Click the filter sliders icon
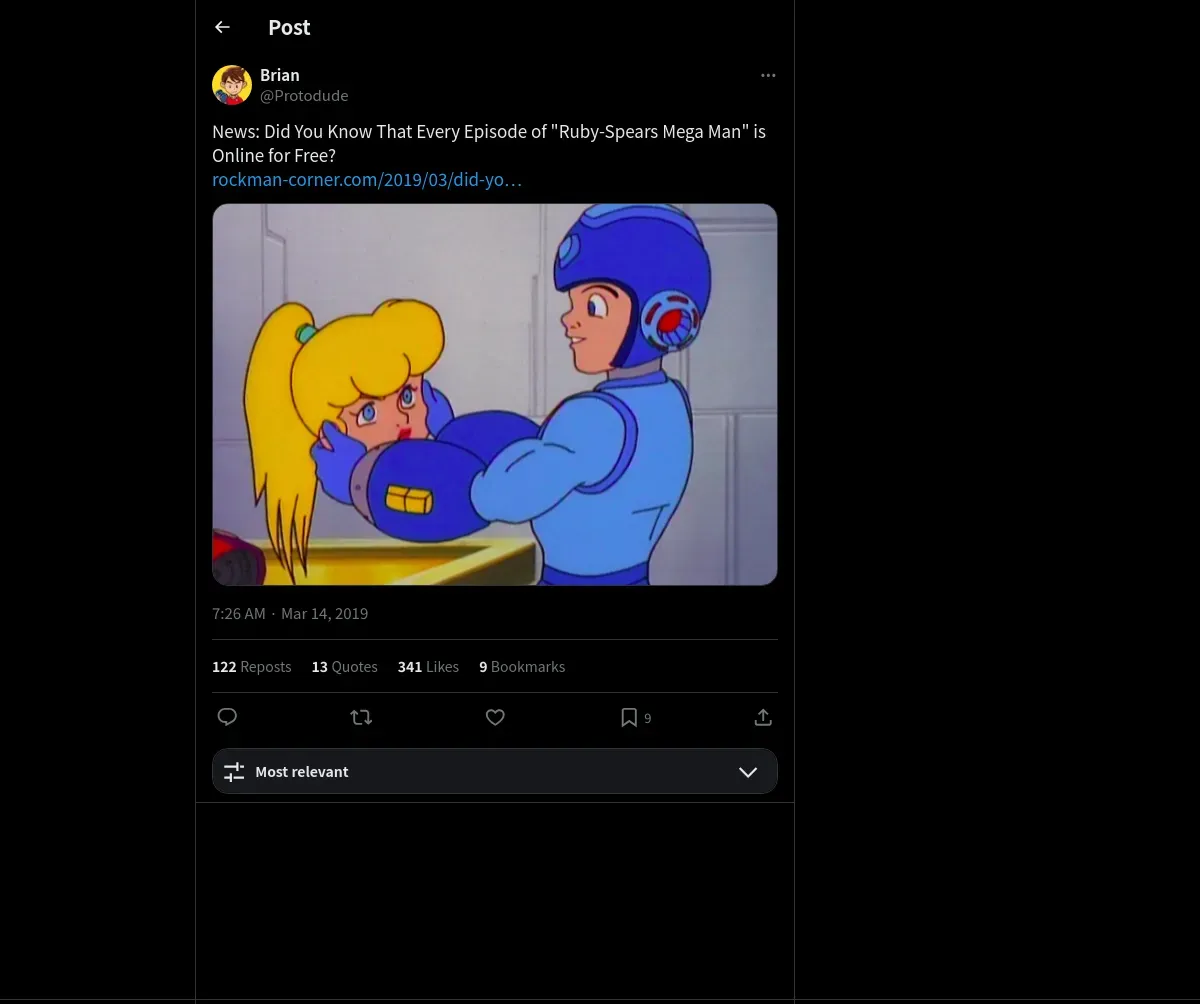Image resolution: width=1200 pixels, height=1004 pixels. (234, 772)
